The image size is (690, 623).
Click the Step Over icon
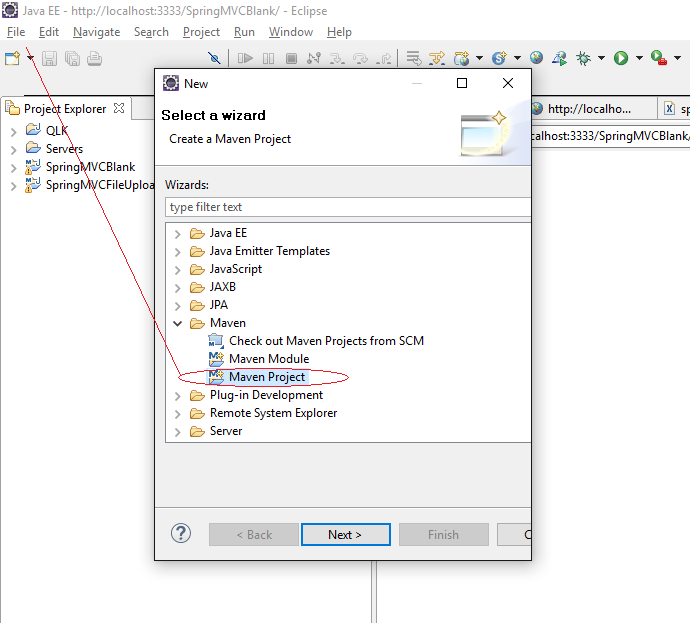(x=360, y=58)
